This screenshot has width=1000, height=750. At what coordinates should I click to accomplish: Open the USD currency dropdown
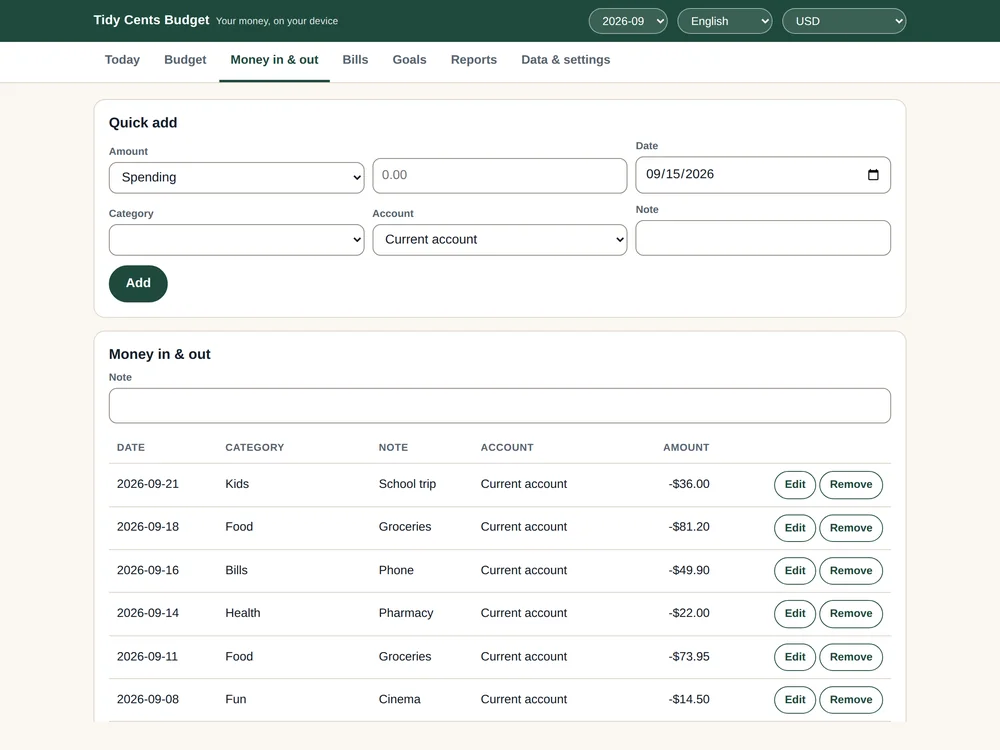[x=844, y=21]
